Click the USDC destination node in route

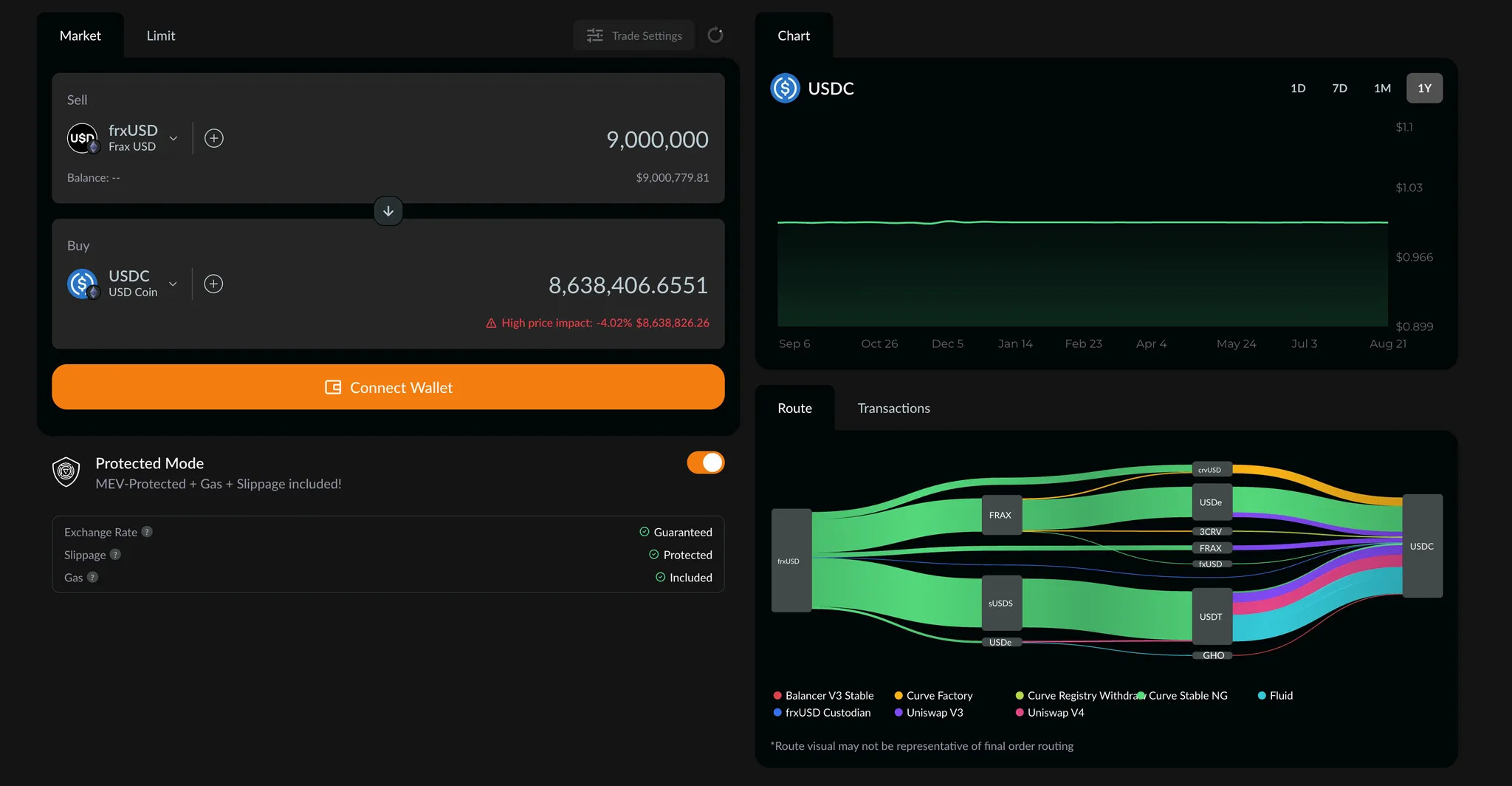coord(1422,546)
